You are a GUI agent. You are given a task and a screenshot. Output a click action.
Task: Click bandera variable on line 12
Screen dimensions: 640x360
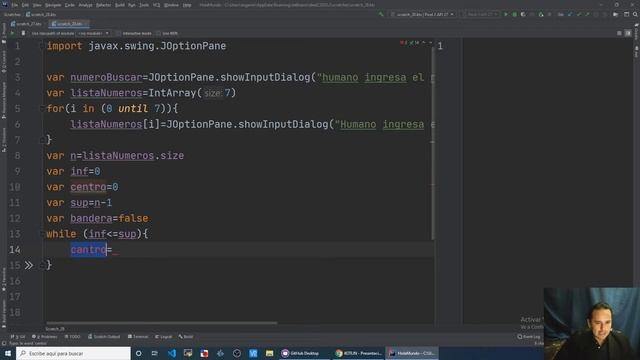91,218
